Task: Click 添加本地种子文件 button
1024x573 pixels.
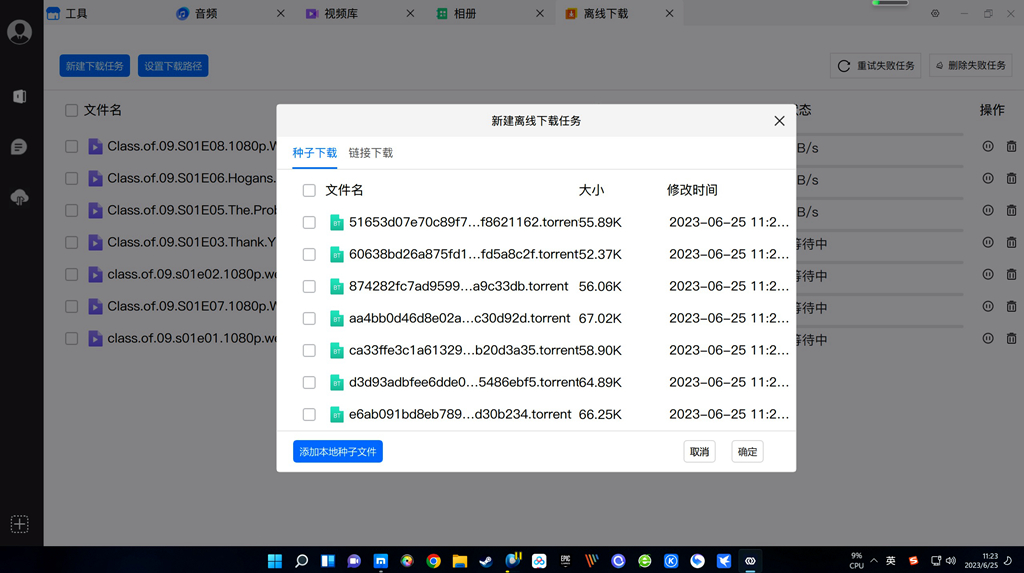Action: pyautogui.click(x=338, y=451)
